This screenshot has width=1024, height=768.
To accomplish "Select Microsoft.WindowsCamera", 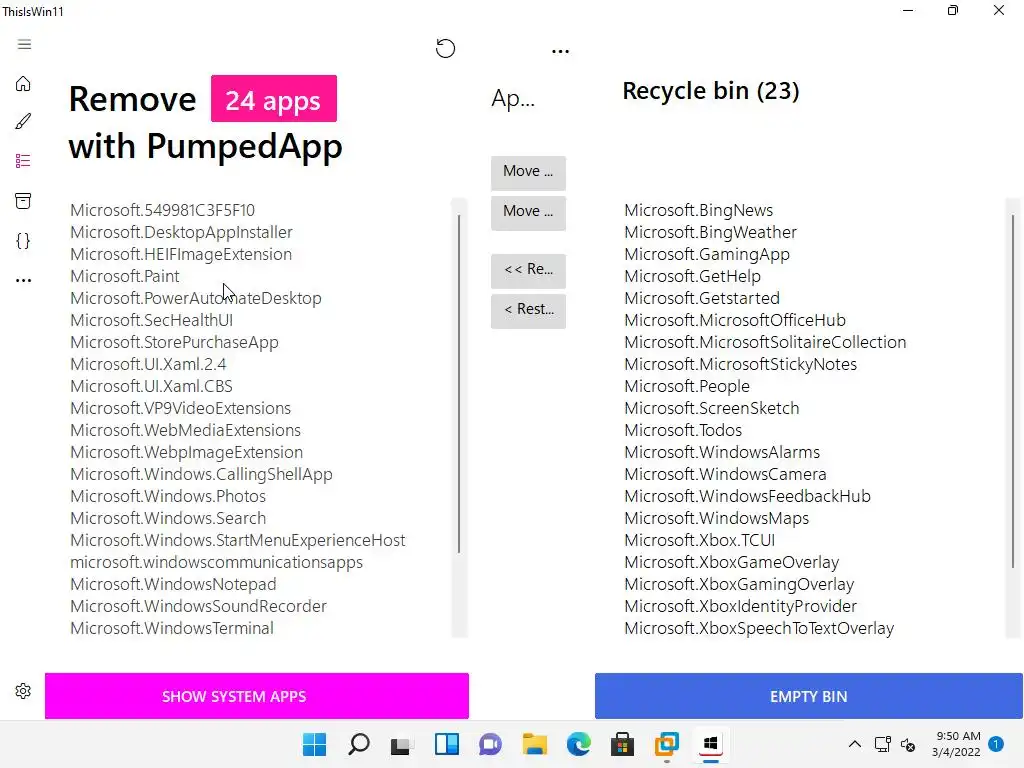I will pos(726,474).
